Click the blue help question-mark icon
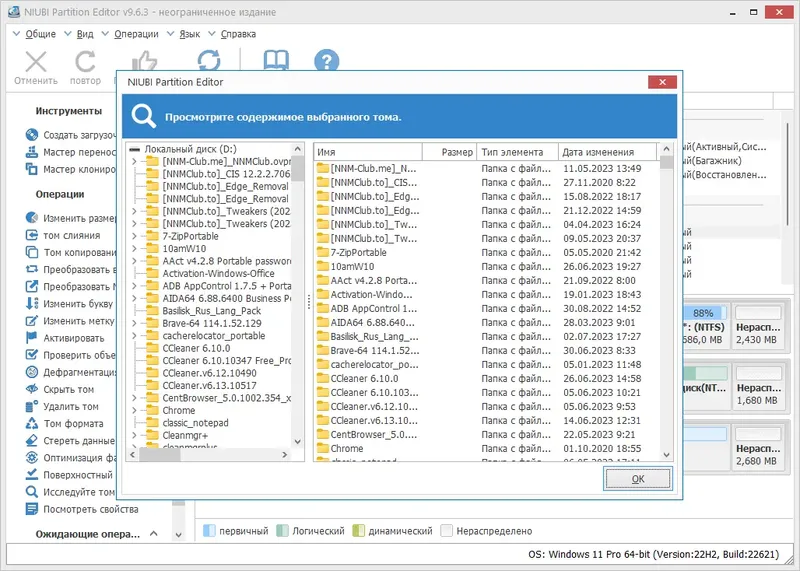 coord(327,60)
